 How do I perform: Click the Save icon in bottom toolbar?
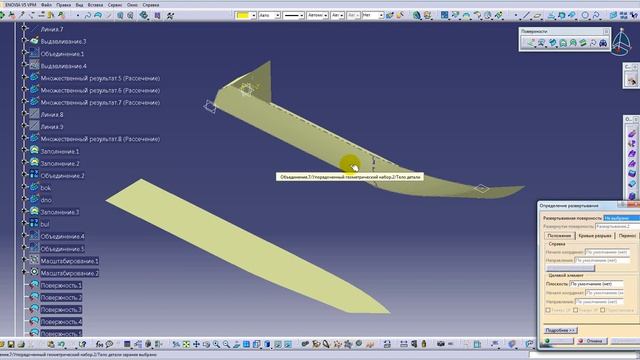tap(11, 344)
